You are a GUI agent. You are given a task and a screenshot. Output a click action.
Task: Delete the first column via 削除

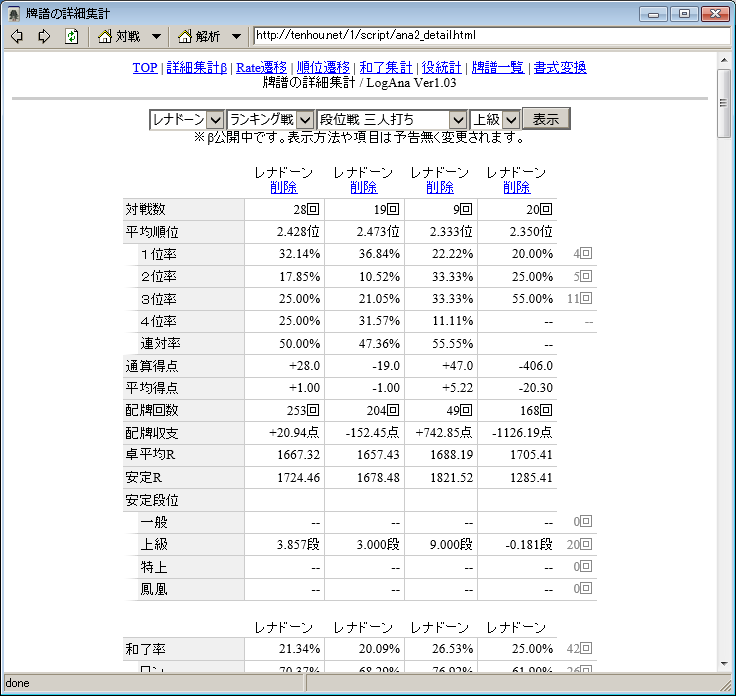click(x=284, y=188)
